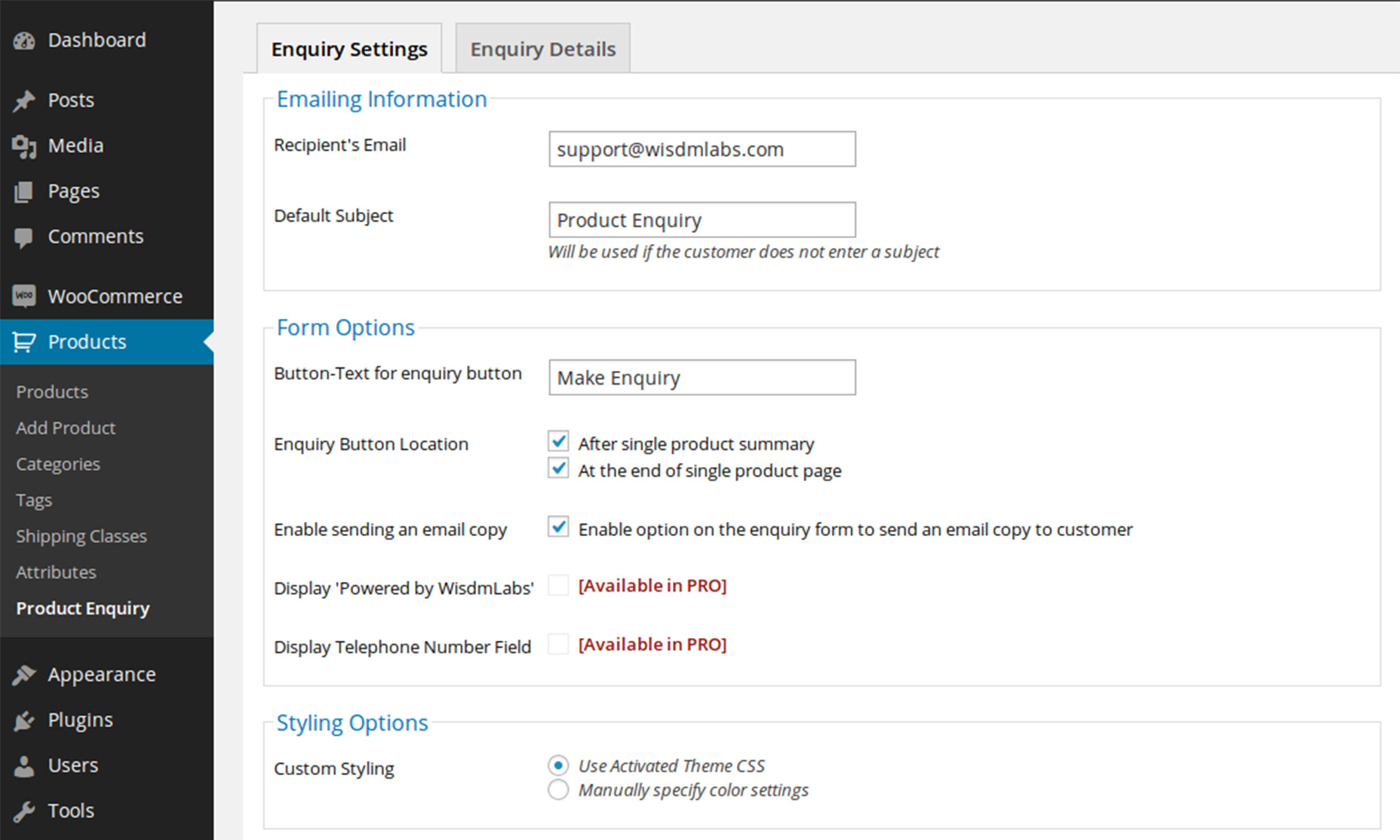Open Pages menu item
1400x840 pixels.
click(x=107, y=191)
